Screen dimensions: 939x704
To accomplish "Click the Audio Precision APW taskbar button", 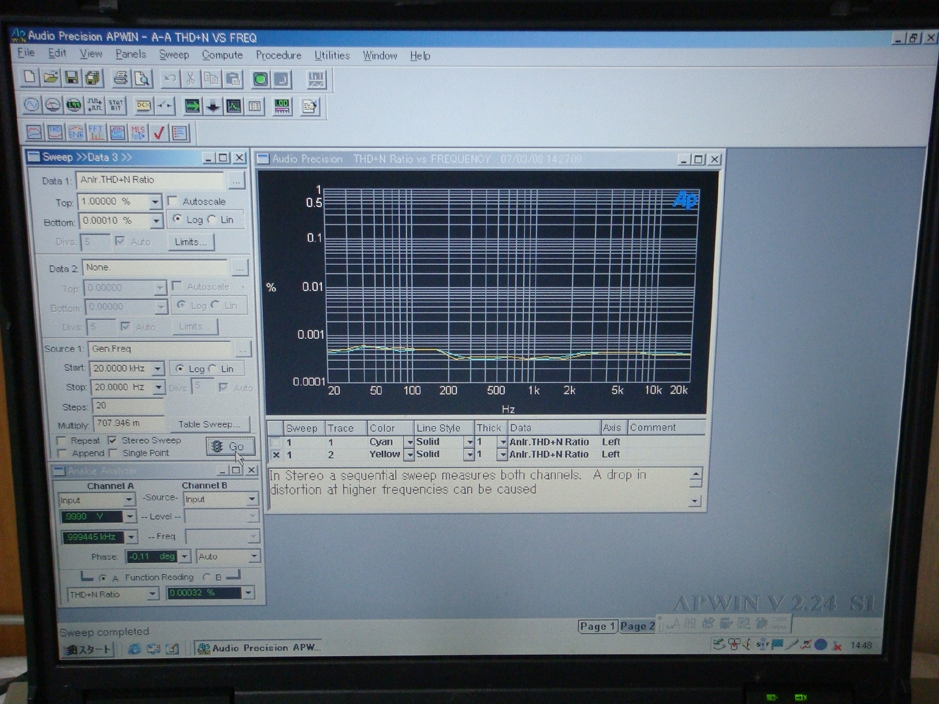I will pos(259,648).
